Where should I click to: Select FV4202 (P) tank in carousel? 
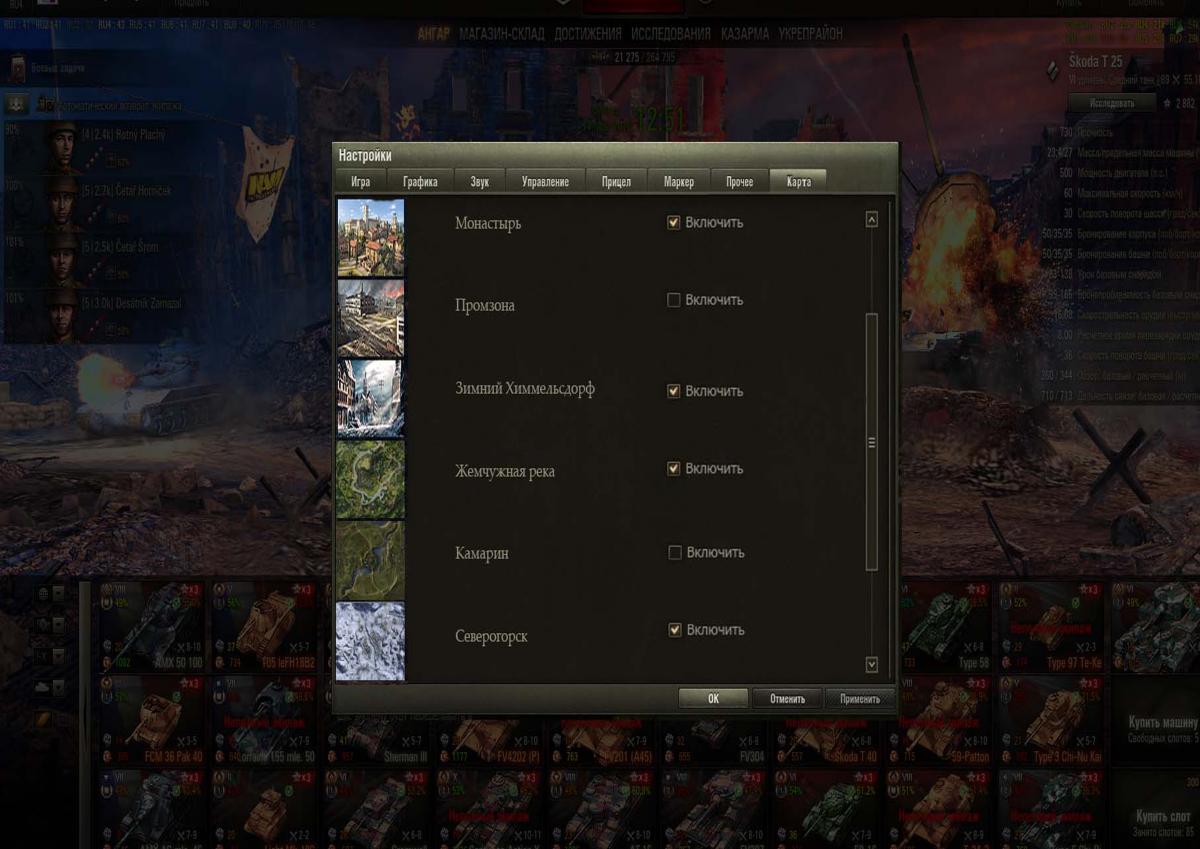point(489,739)
